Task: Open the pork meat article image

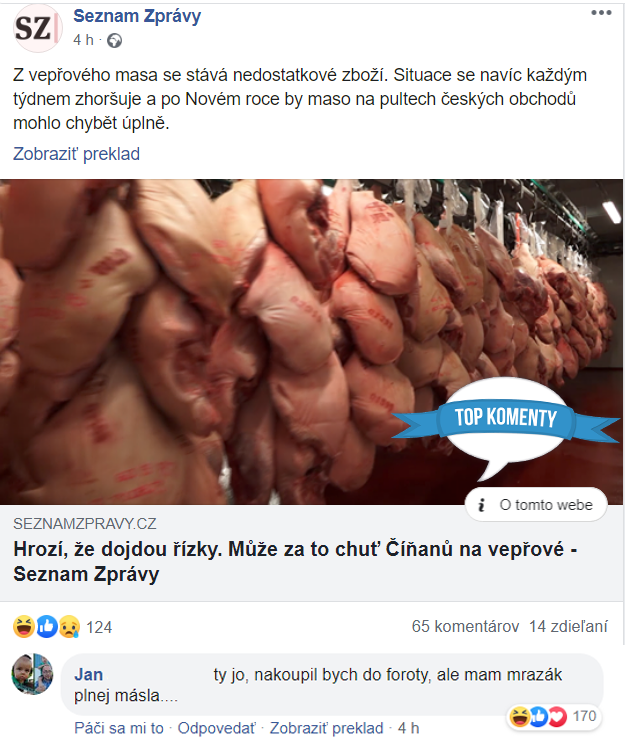Action: click(x=312, y=342)
